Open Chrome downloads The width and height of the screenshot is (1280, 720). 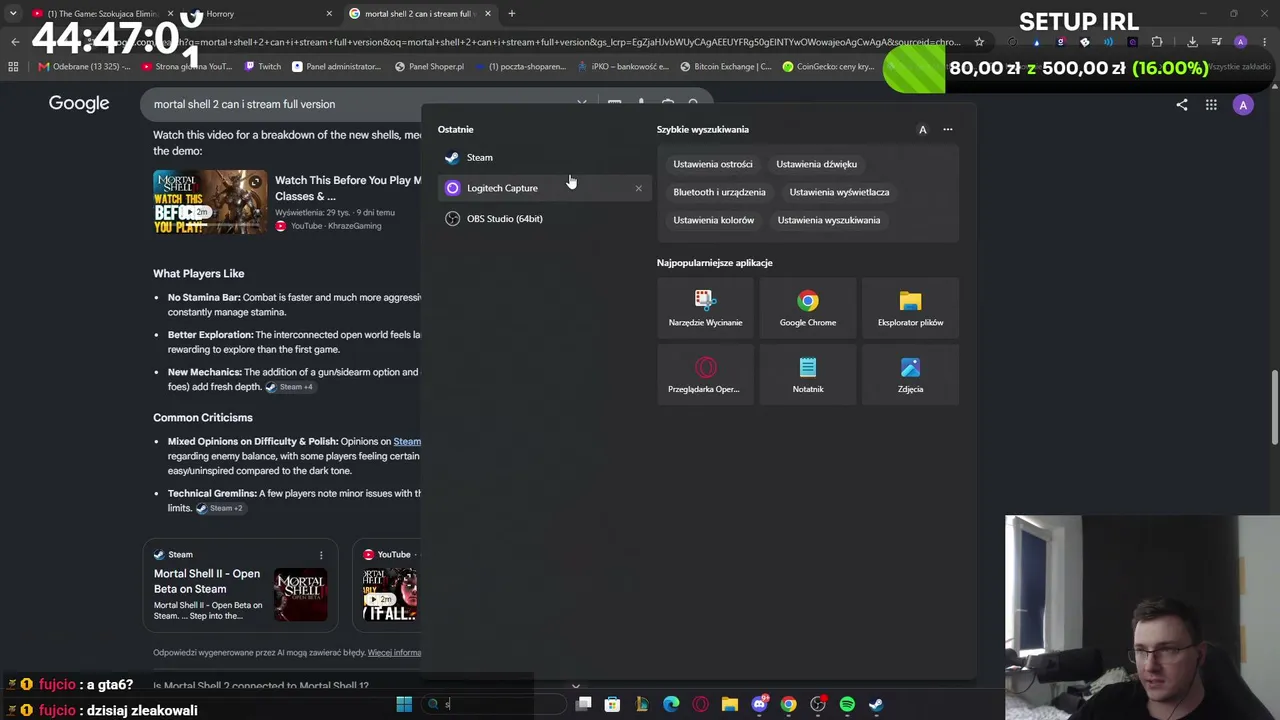pos(1192,42)
